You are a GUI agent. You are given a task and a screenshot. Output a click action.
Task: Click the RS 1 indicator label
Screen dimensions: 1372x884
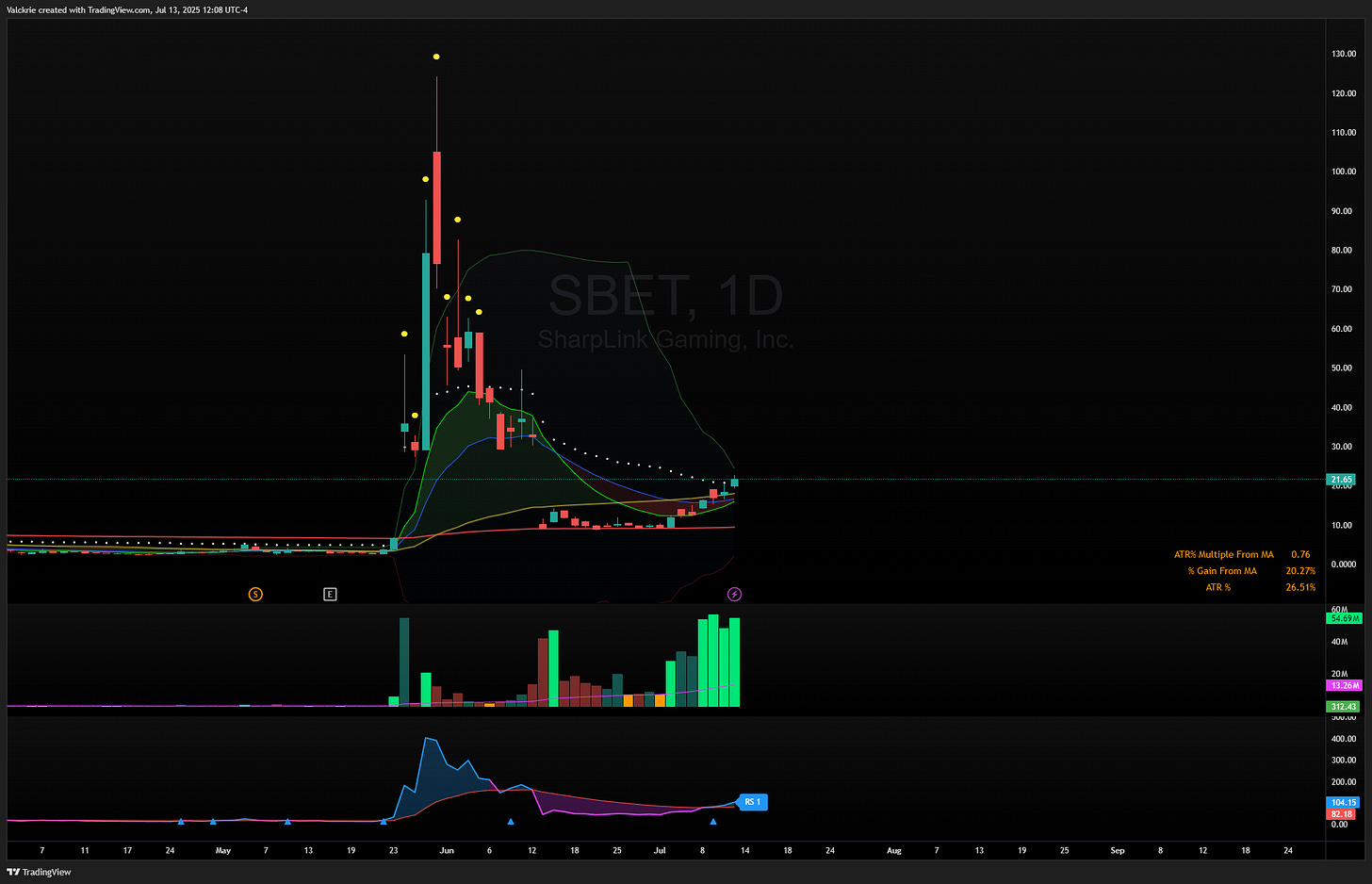coord(752,802)
